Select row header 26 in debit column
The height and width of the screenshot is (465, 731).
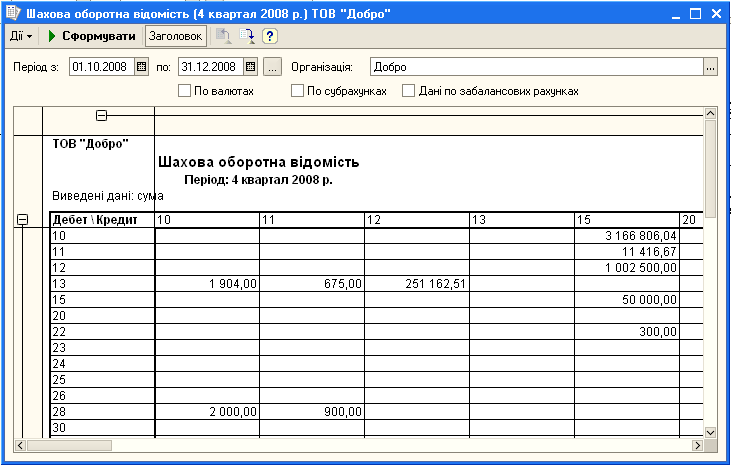[102, 396]
